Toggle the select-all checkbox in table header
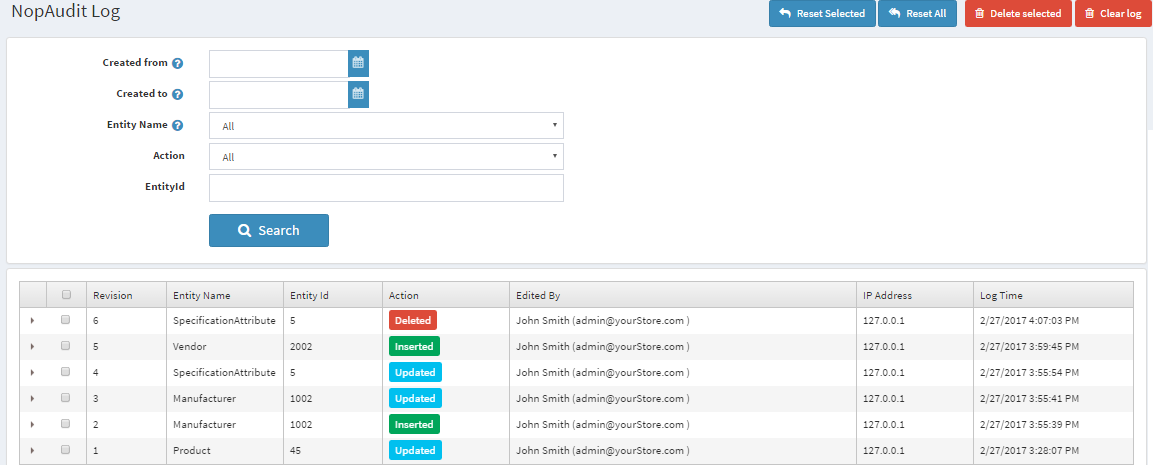Screen dimensions: 1153x465 click(66, 294)
